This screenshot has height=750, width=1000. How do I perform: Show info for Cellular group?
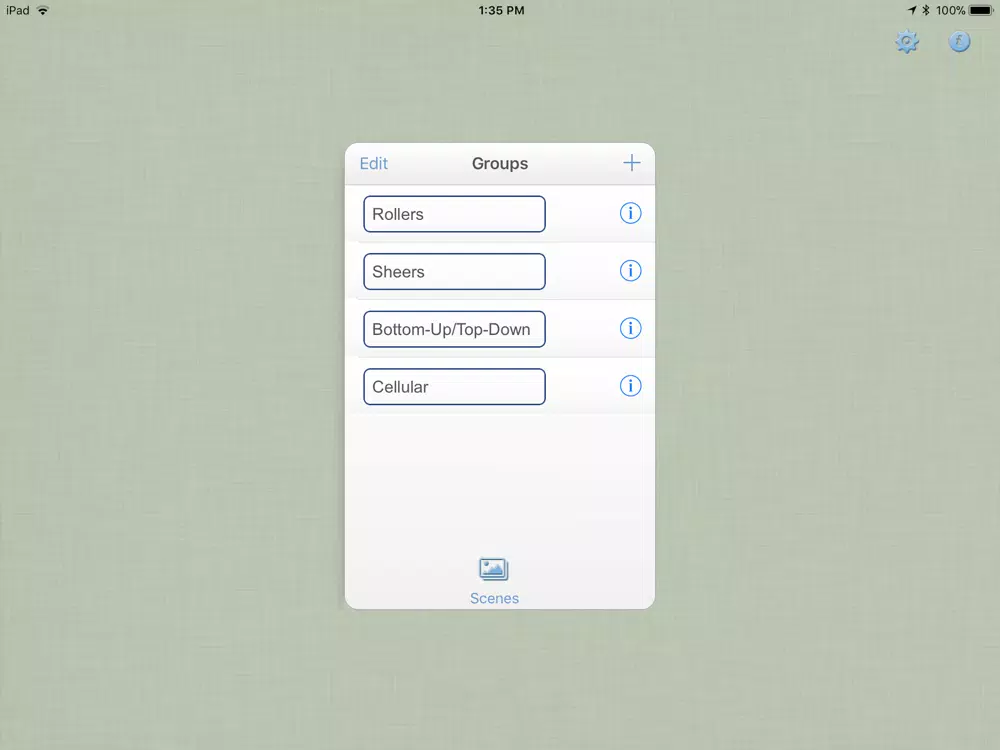coord(630,386)
